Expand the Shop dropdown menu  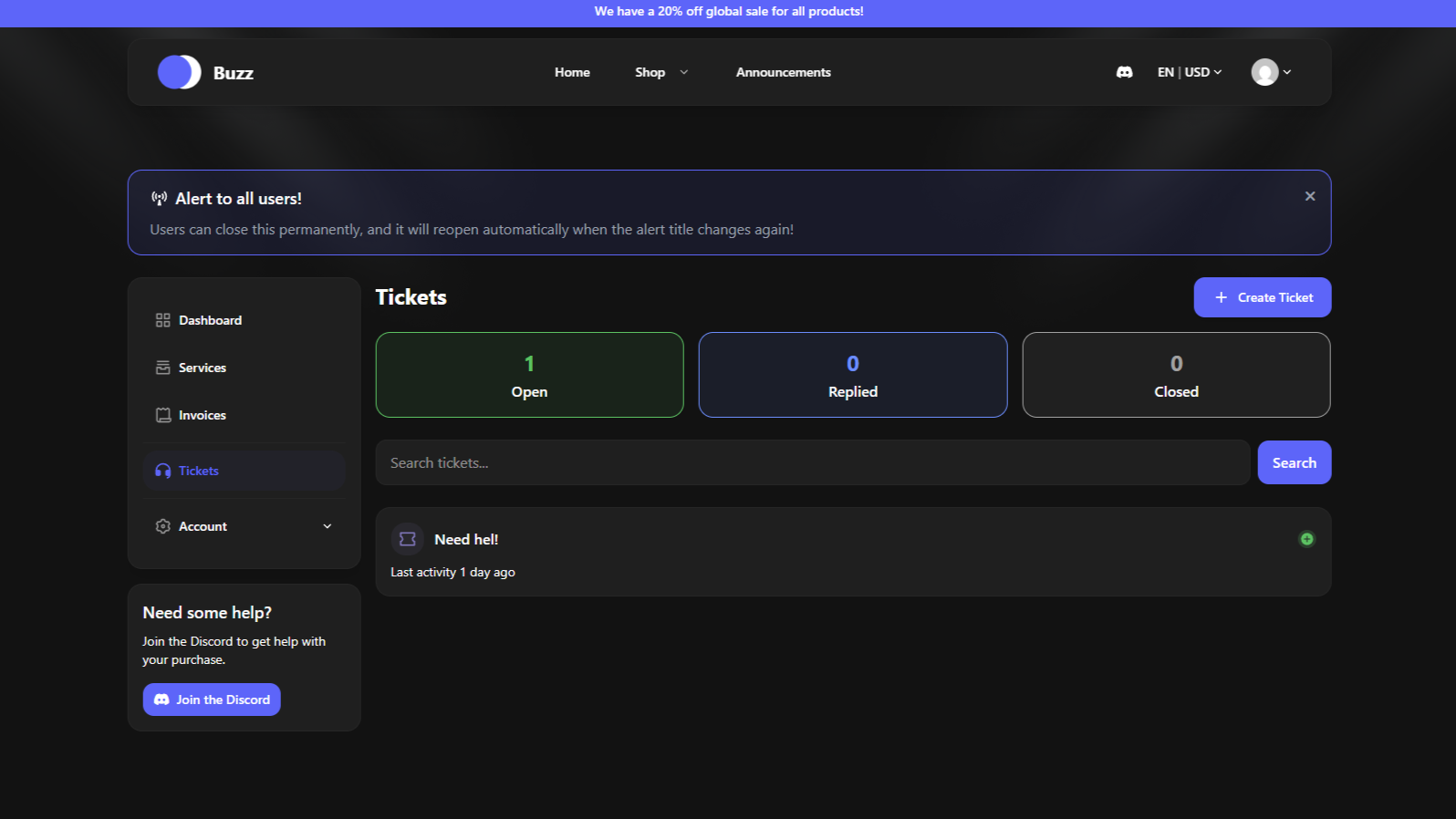click(660, 72)
